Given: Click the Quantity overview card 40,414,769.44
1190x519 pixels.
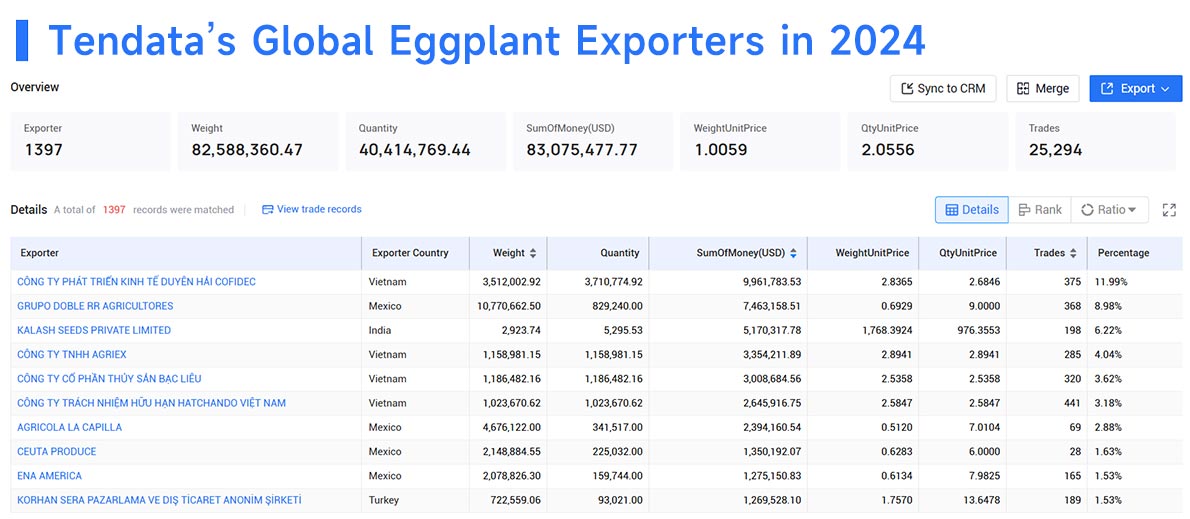Looking at the screenshot, I should (426, 141).
